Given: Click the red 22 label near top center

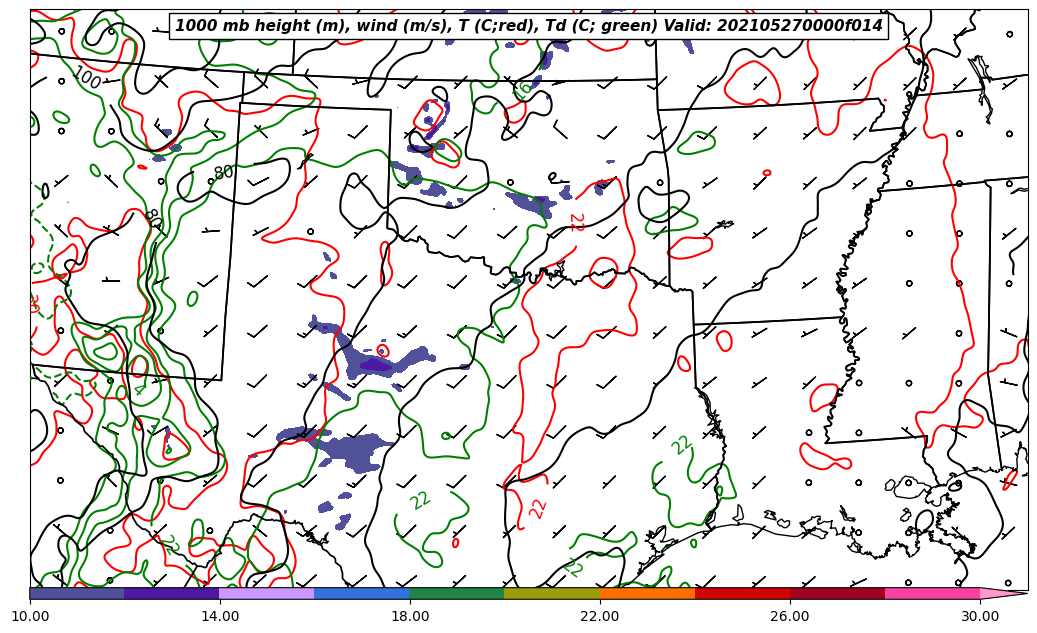Looking at the screenshot, I should pos(575,222).
